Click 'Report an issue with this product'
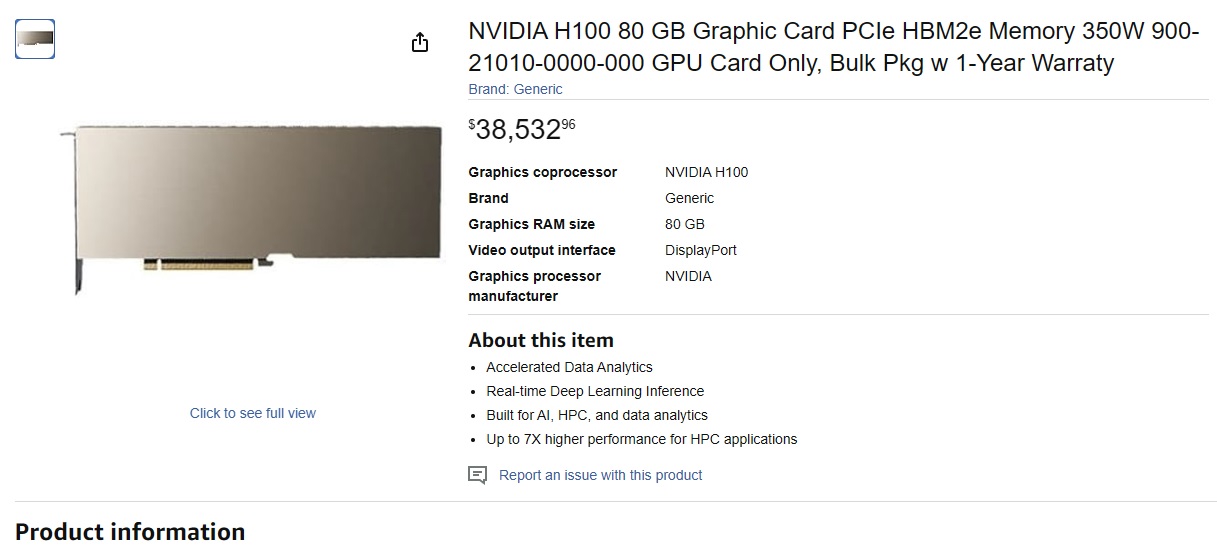This screenshot has height=546, width=1217. pyautogui.click(x=600, y=475)
